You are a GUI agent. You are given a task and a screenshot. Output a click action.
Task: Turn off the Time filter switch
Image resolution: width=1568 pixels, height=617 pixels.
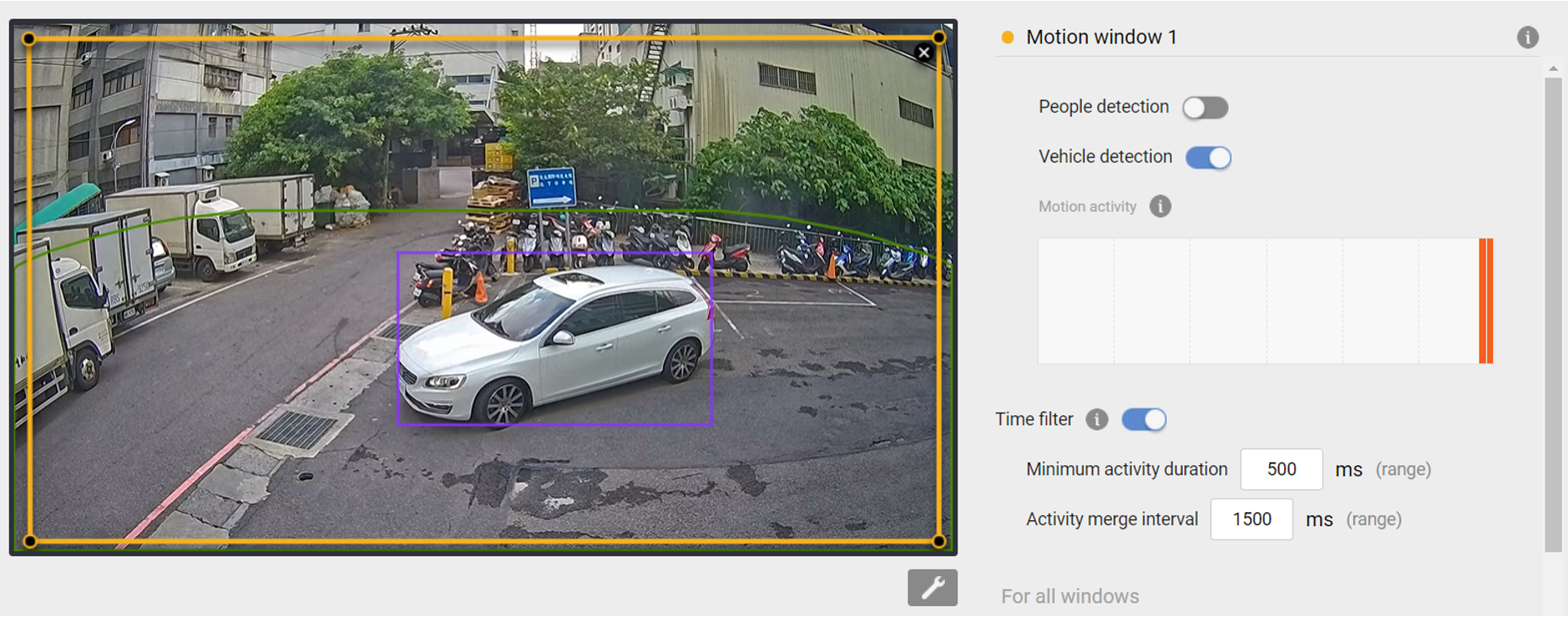tap(1143, 419)
